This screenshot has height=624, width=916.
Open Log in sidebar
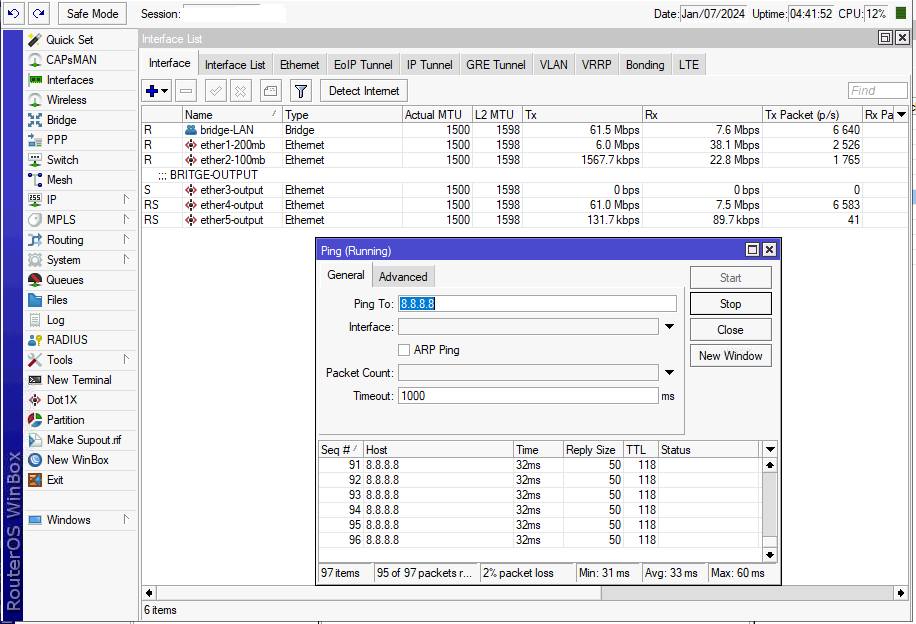(x=55, y=320)
